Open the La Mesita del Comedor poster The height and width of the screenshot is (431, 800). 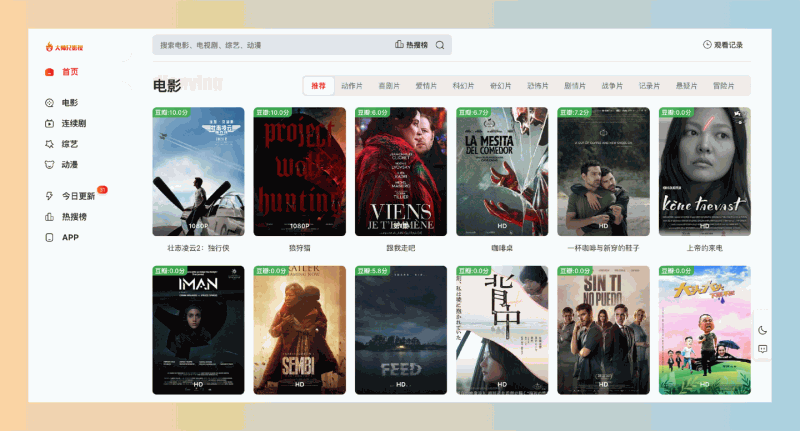coord(502,171)
